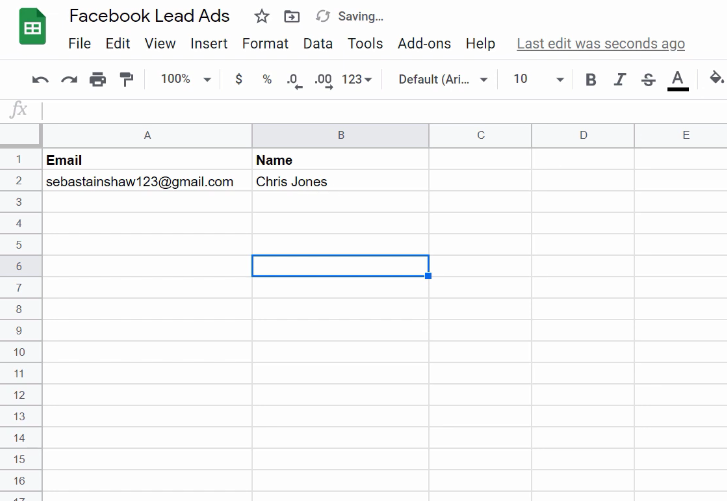Toggle bold formatting
Image resolution: width=727 pixels, height=501 pixels.
coord(591,80)
